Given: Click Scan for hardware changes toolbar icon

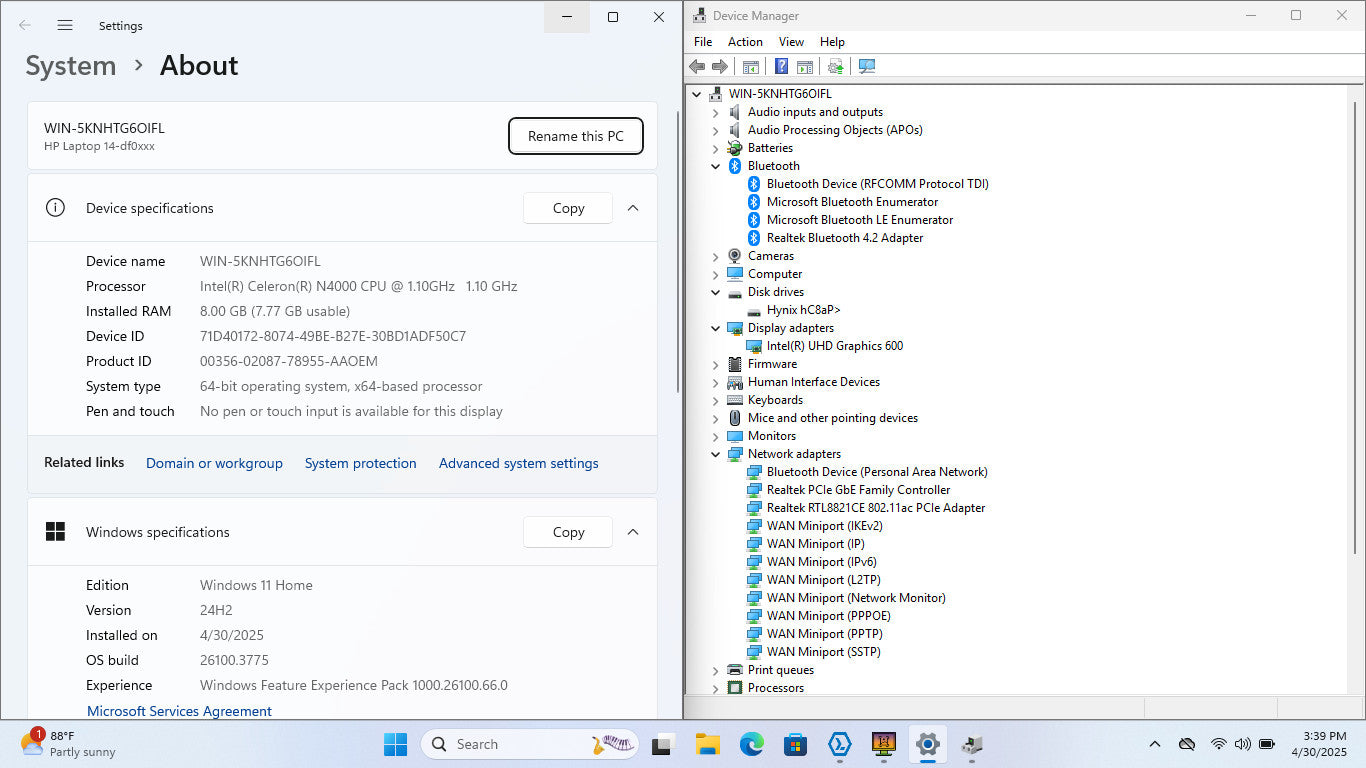Looking at the screenshot, I should (x=866, y=66).
